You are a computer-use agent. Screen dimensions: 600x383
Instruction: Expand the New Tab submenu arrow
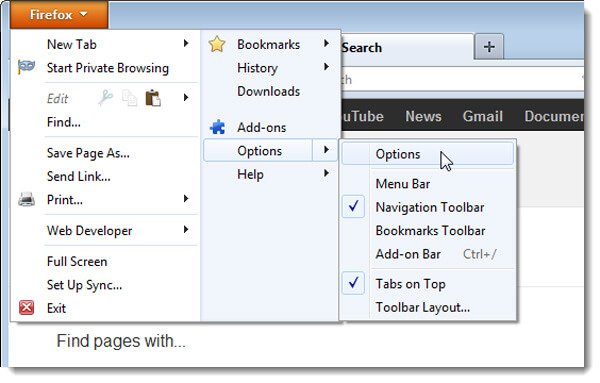(x=186, y=43)
